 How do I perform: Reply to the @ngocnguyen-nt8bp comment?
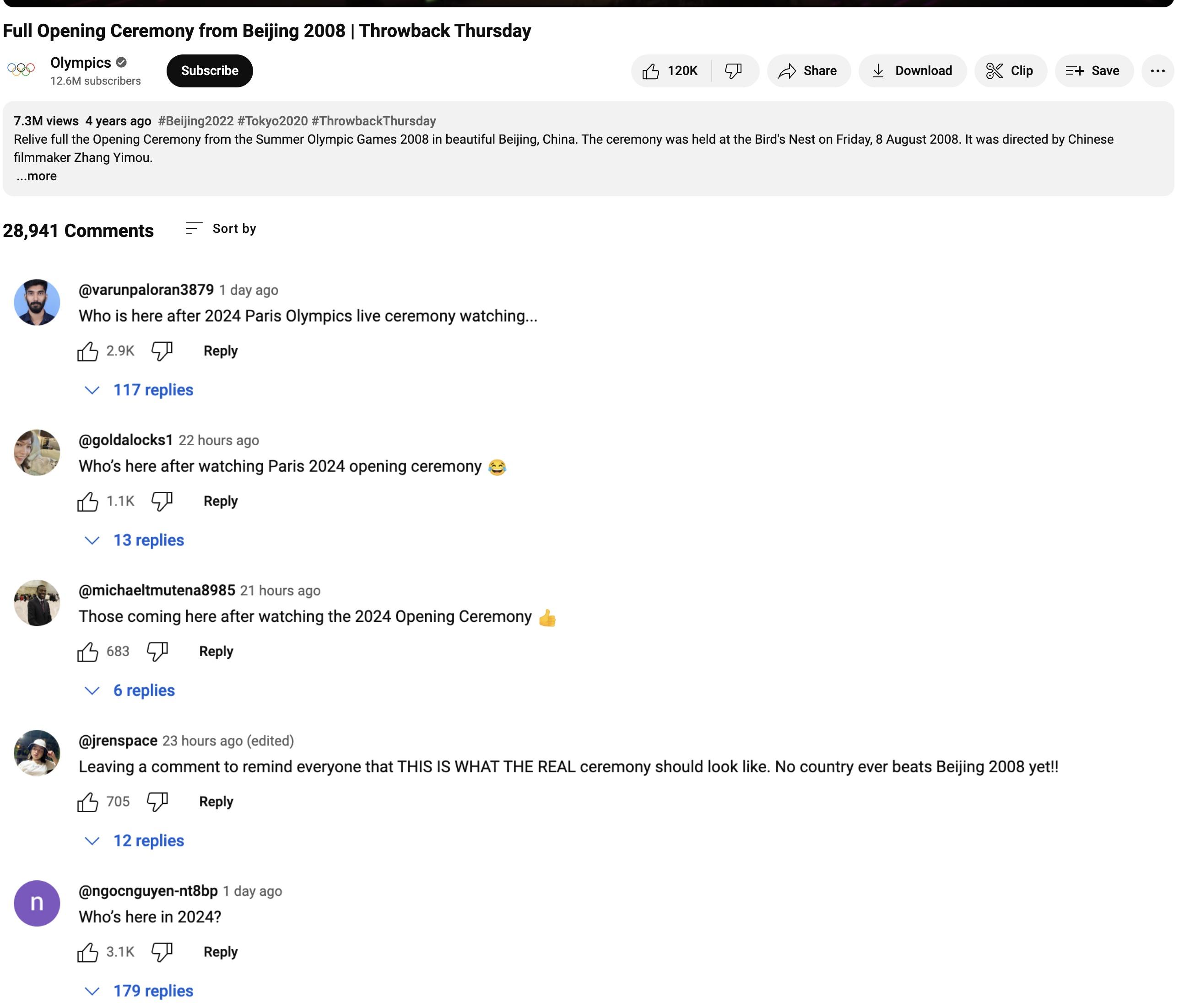click(221, 952)
